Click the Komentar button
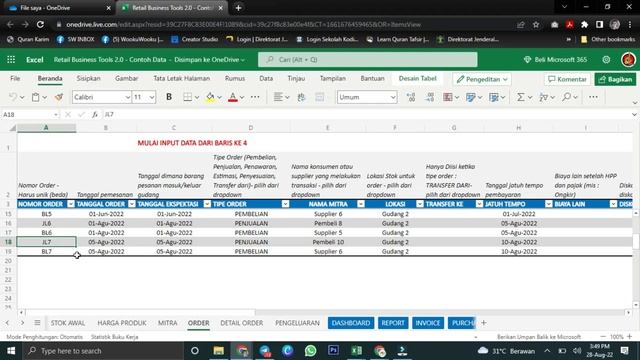Image resolution: width=640 pixels, height=360 pixels. point(567,79)
